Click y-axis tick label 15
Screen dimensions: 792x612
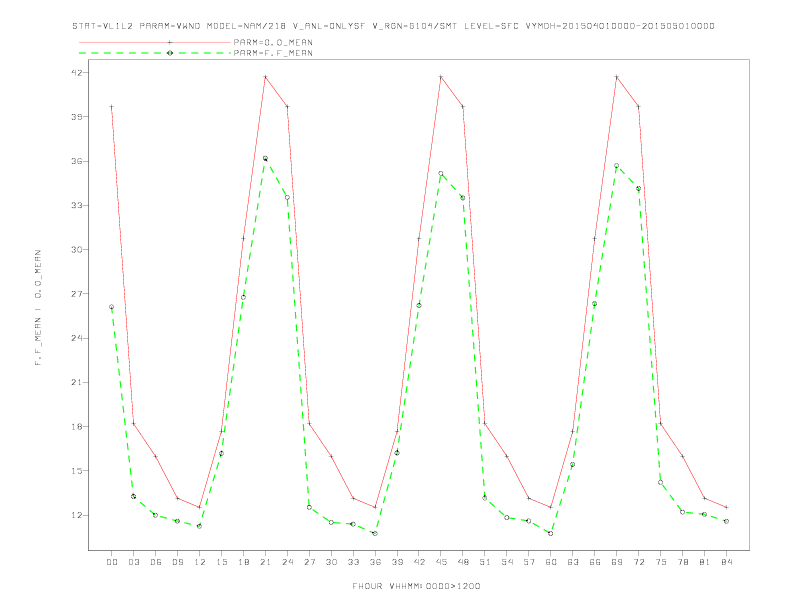coord(77,471)
